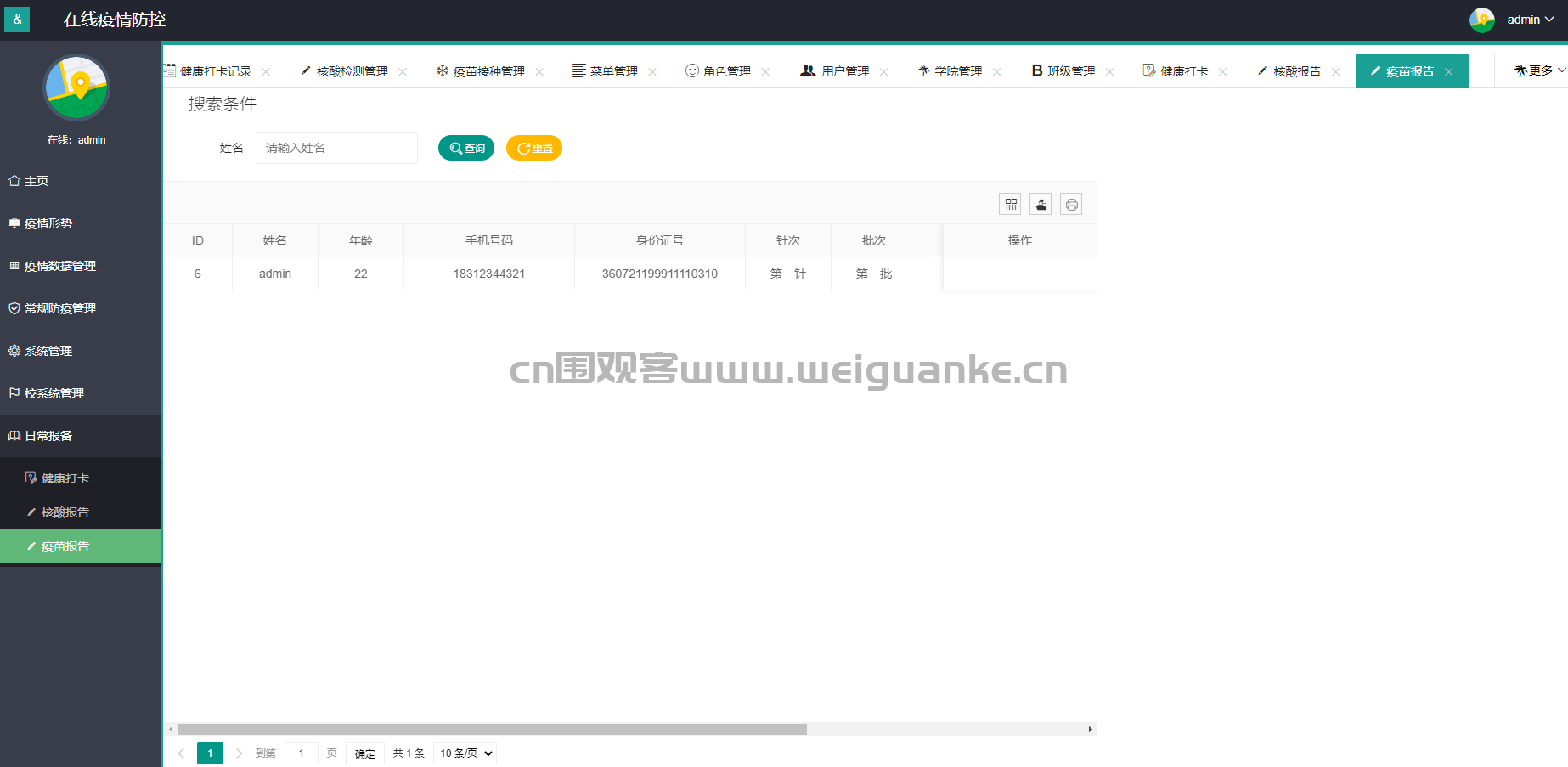This screenshot has width=1568, height=767.
Task: Click the logo icon beside the app title
Action: click(x=17, y=19)
